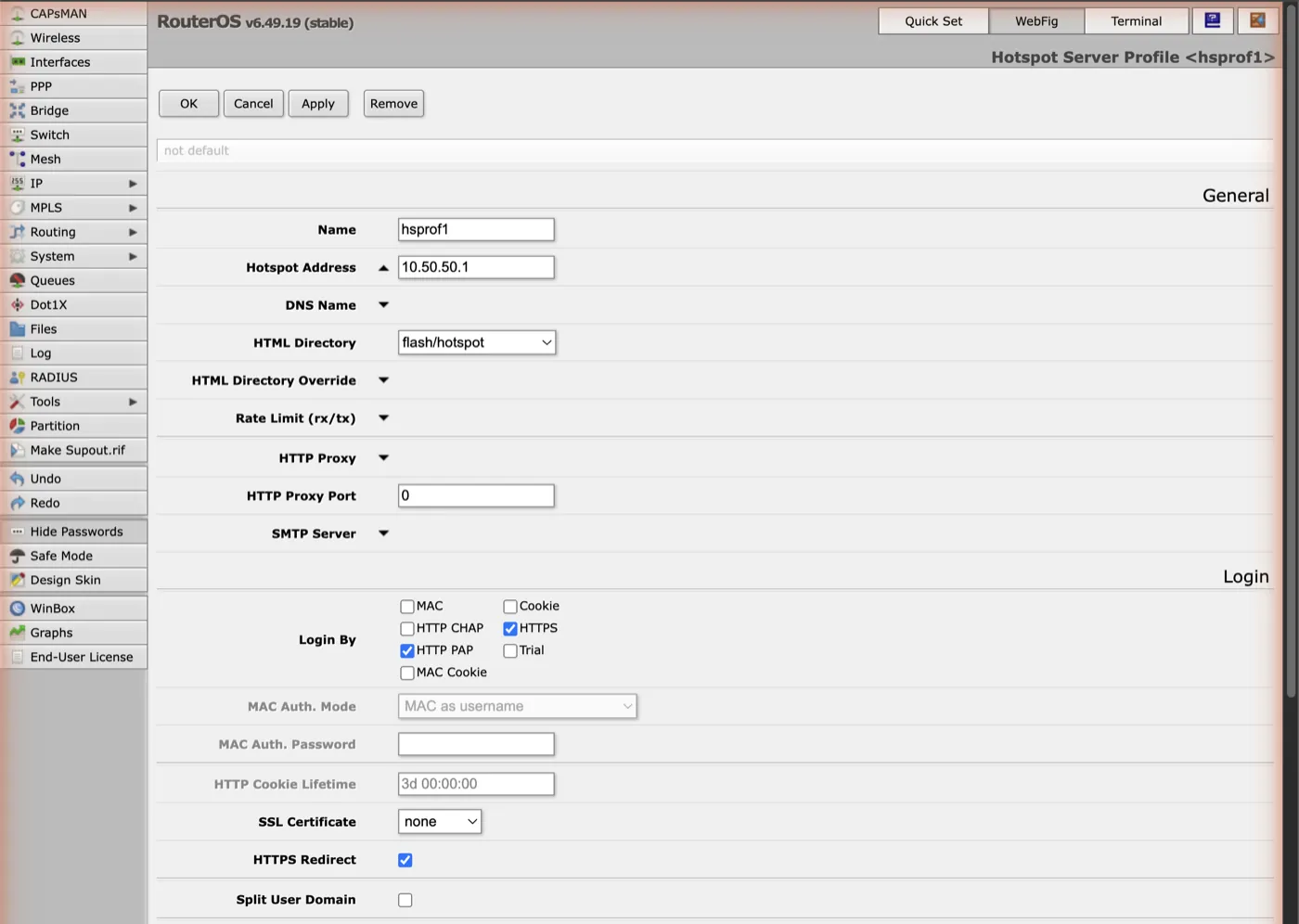1299x924 pixels.
Task: Click the comment field showing 'not default'
Action: click(x=714, y=150)
